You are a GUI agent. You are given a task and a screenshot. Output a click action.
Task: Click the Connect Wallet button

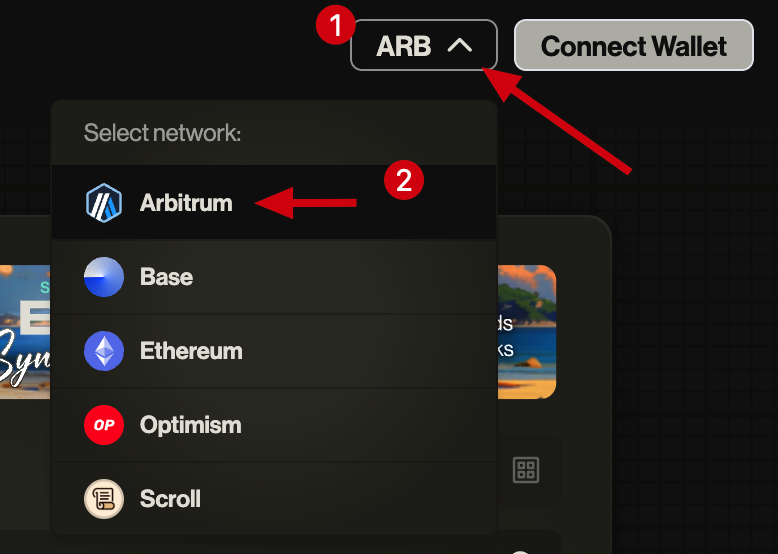[634, 45]
